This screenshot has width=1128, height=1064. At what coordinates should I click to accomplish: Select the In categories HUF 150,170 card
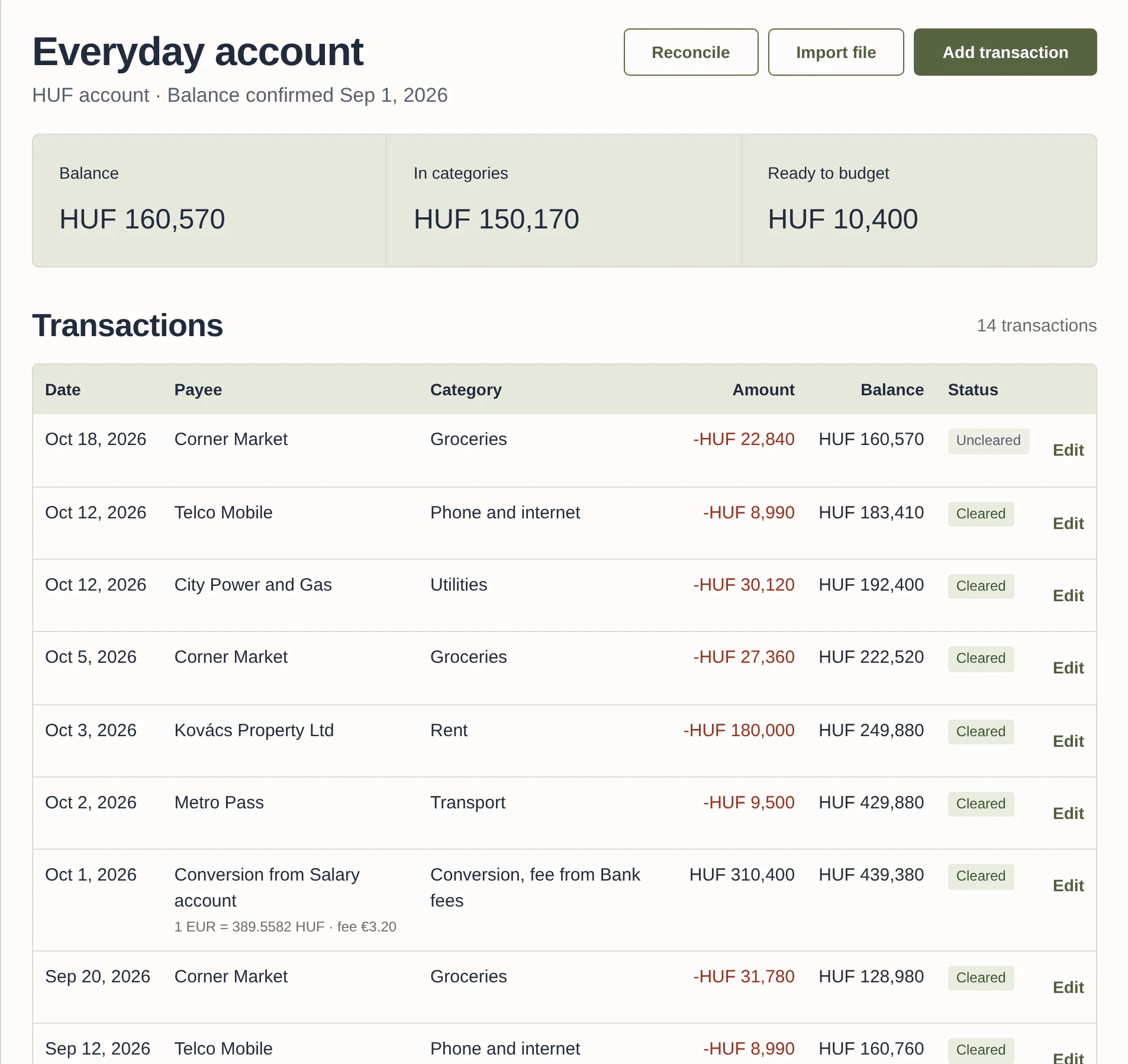coord(564,201)
